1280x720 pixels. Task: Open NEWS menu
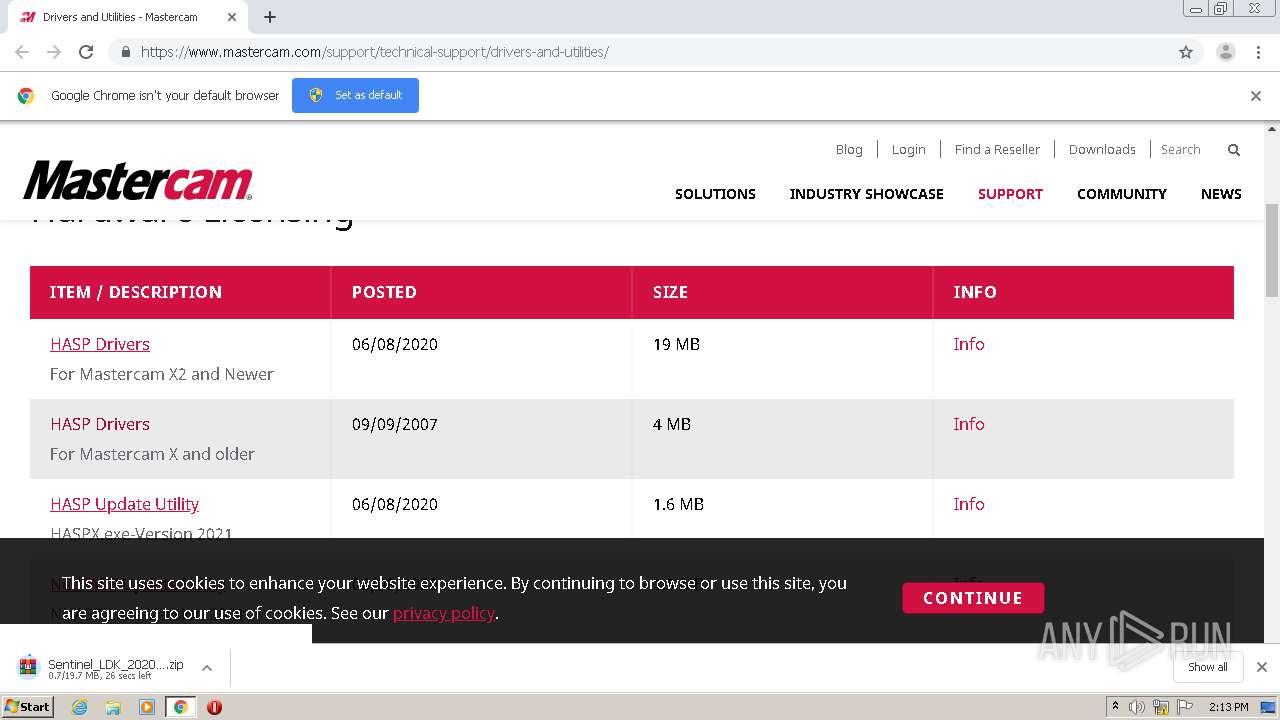pos(1221,194)
